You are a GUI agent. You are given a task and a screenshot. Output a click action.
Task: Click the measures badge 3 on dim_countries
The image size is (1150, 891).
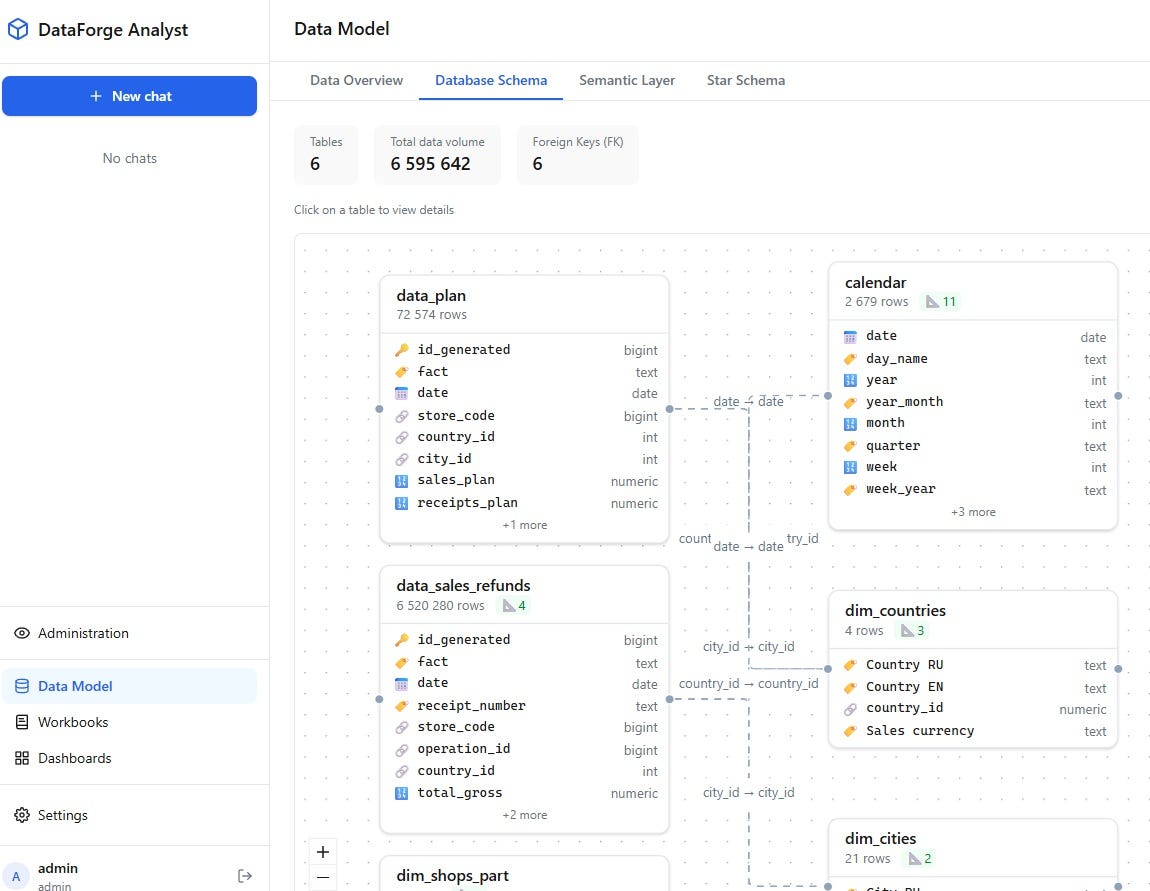point(912,631)
